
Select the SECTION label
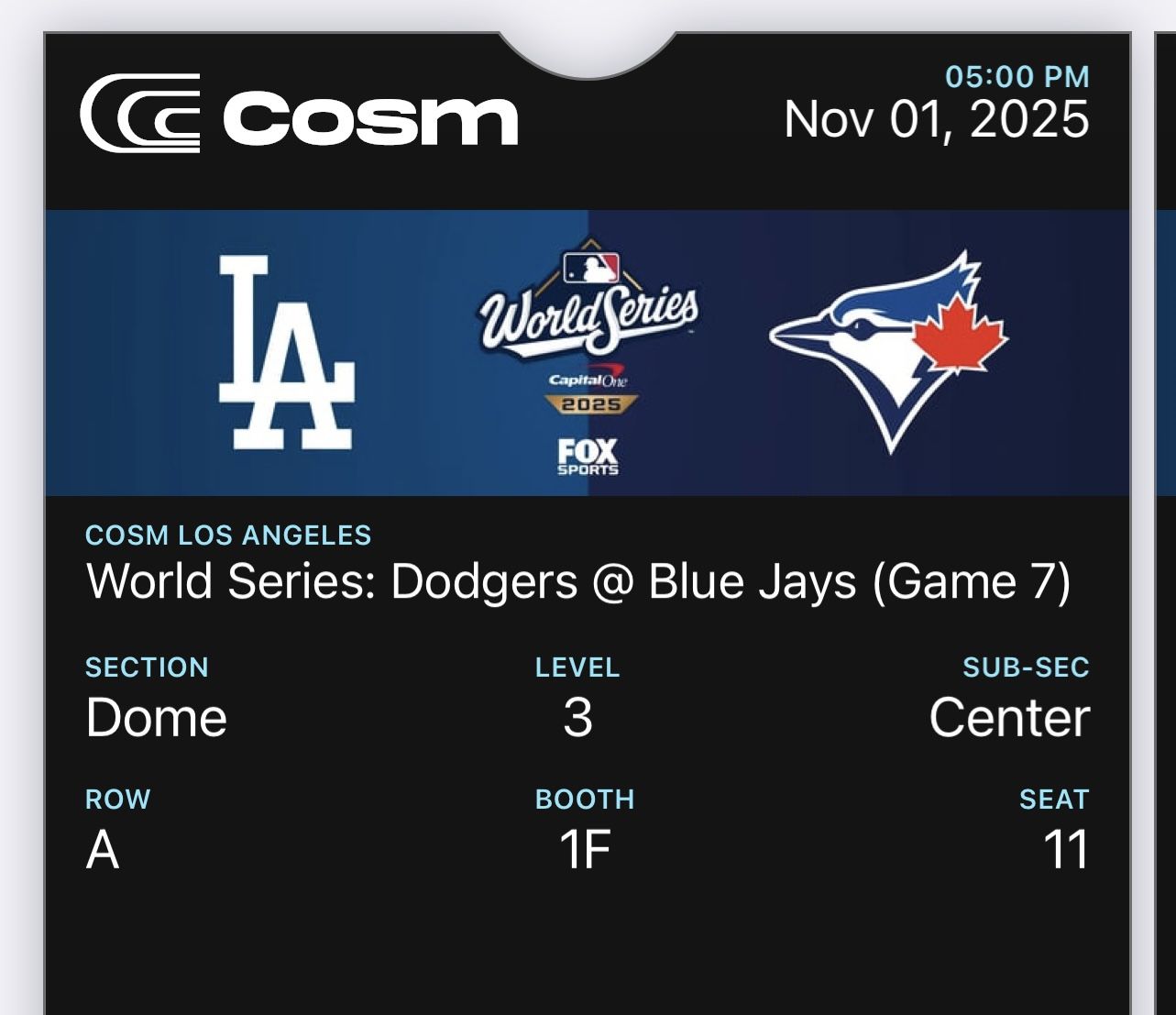click(147, 667)
